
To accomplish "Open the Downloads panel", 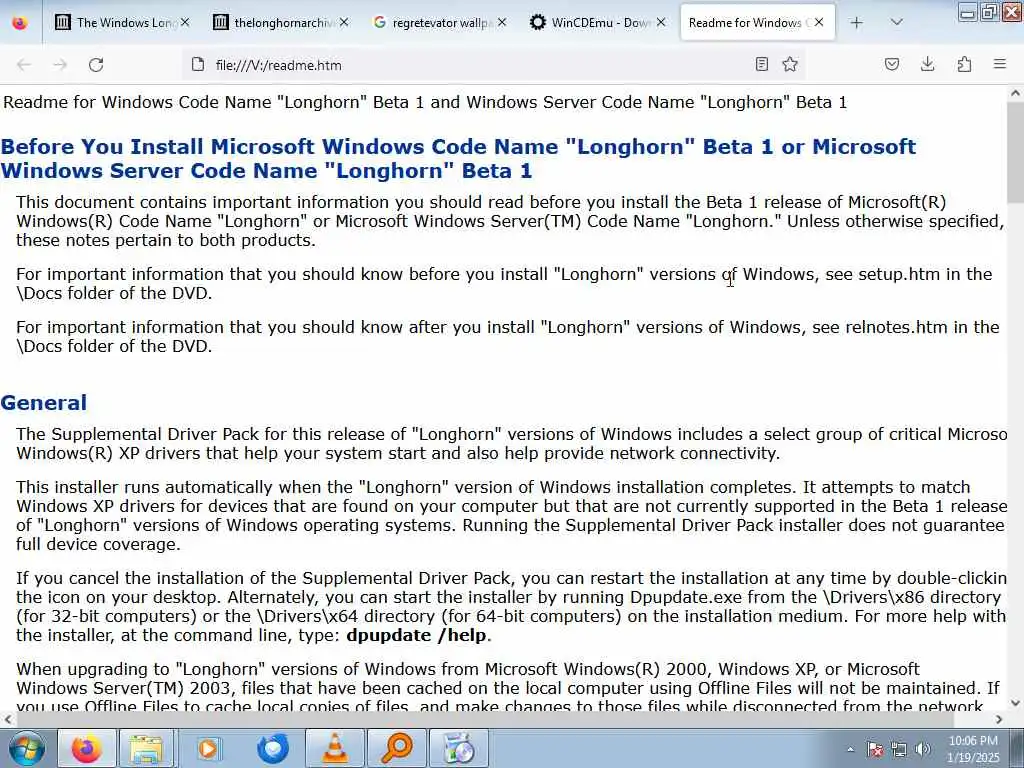I will (x=927, y=64).
